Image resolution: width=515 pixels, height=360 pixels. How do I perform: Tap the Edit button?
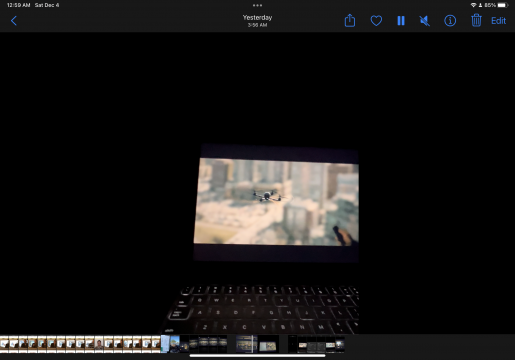(x=498, y=21)
